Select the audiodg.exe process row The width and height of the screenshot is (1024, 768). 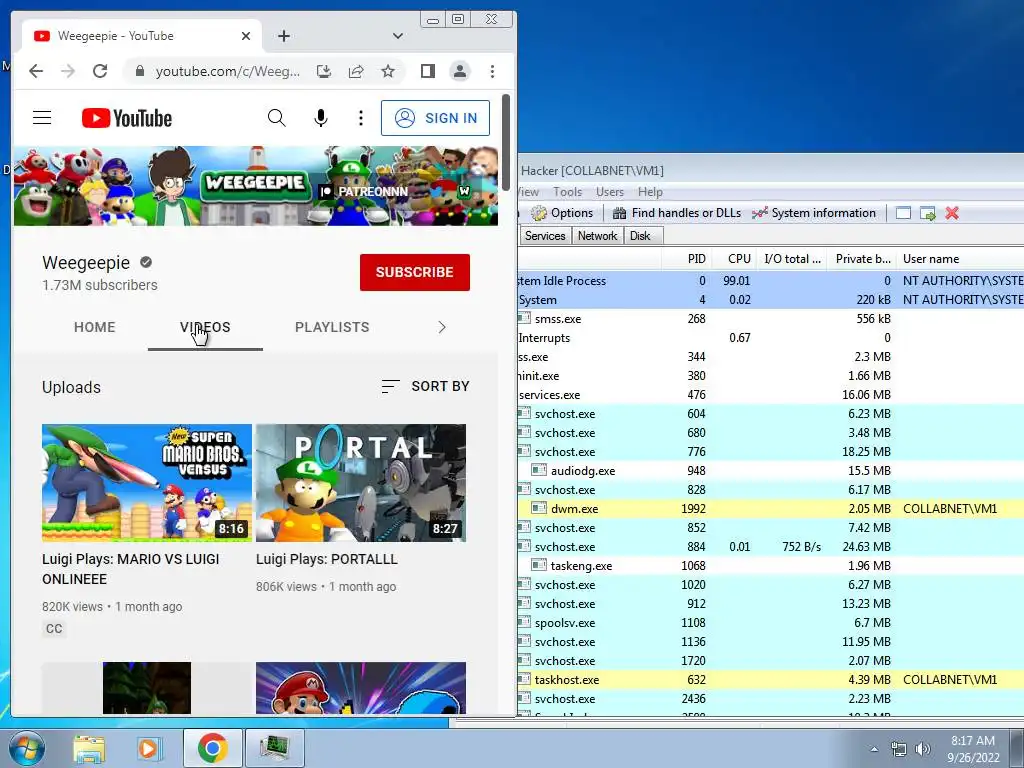pos(771,471)
